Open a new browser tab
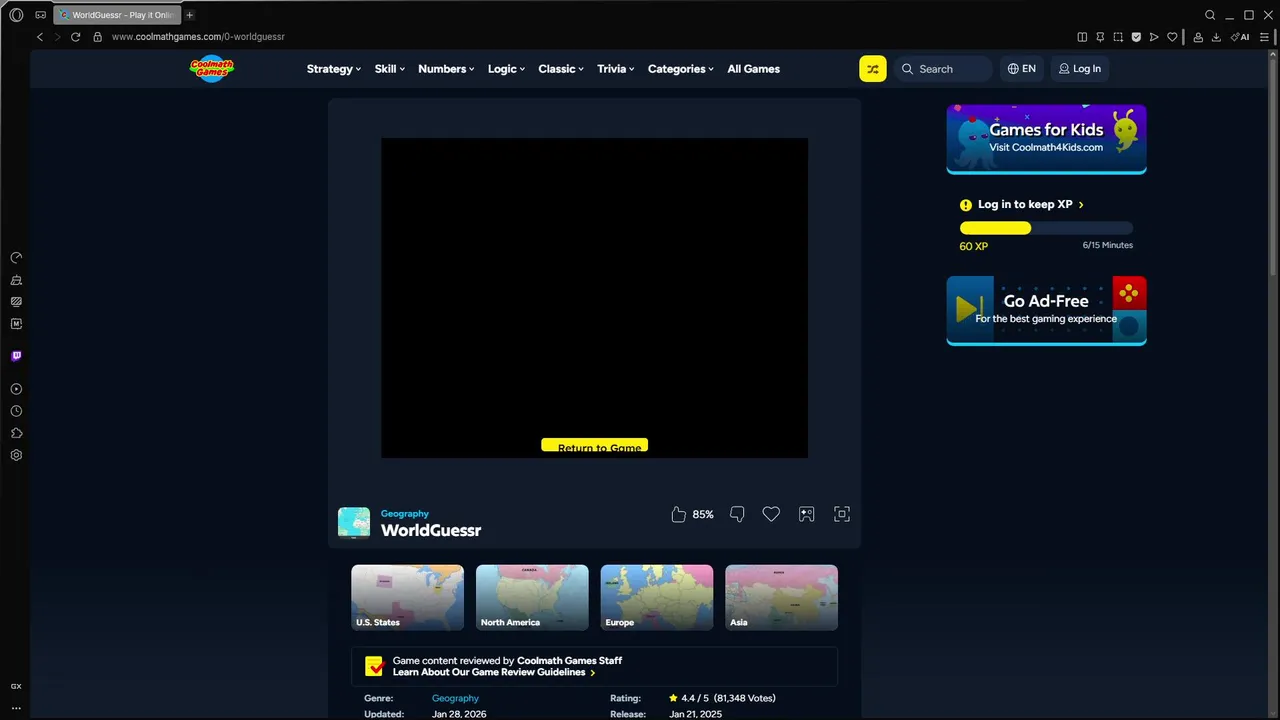The image size is (1280, 720). [190, 15]
